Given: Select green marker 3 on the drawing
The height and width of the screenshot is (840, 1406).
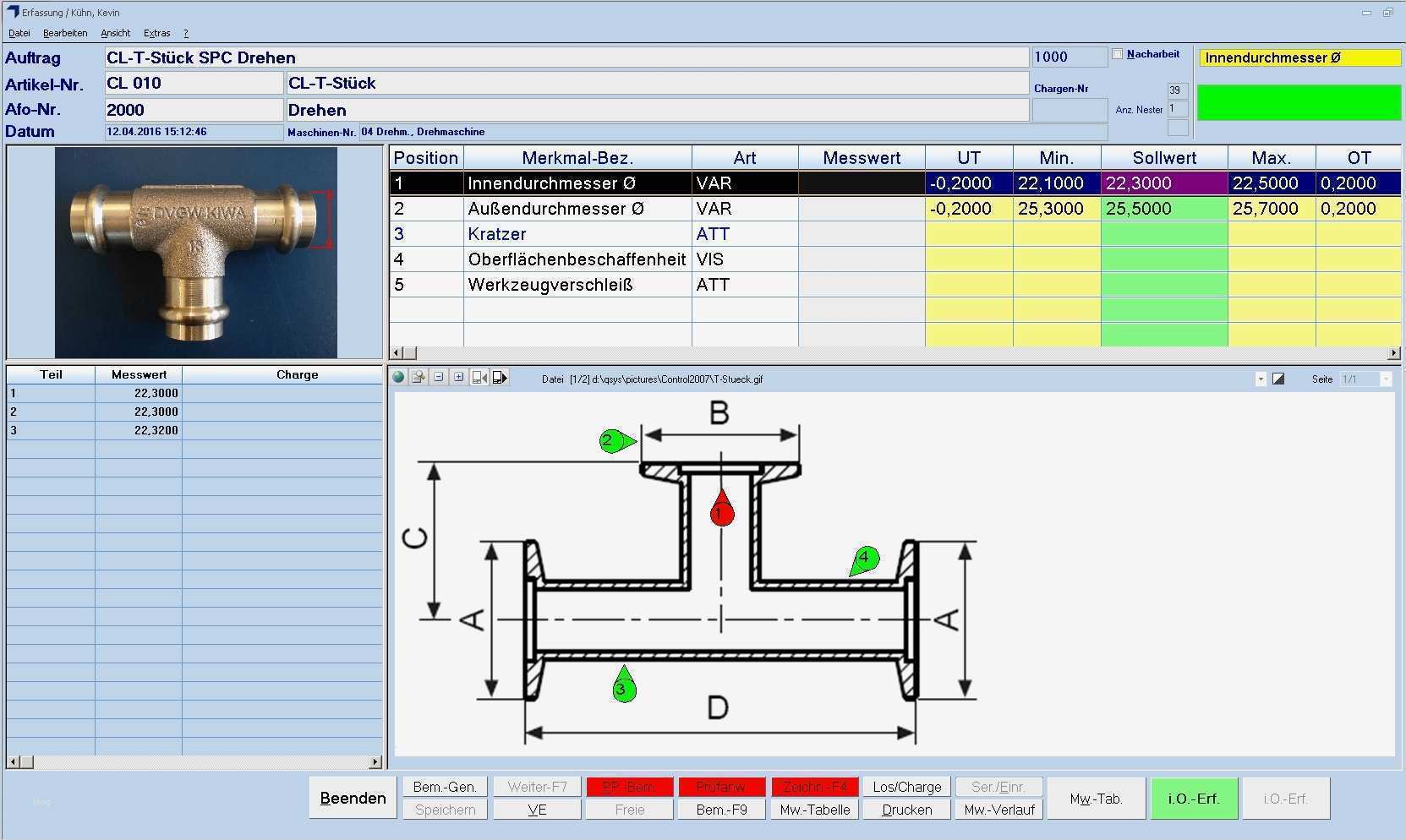Looking at the screenshot, I should tap(624, 685).
